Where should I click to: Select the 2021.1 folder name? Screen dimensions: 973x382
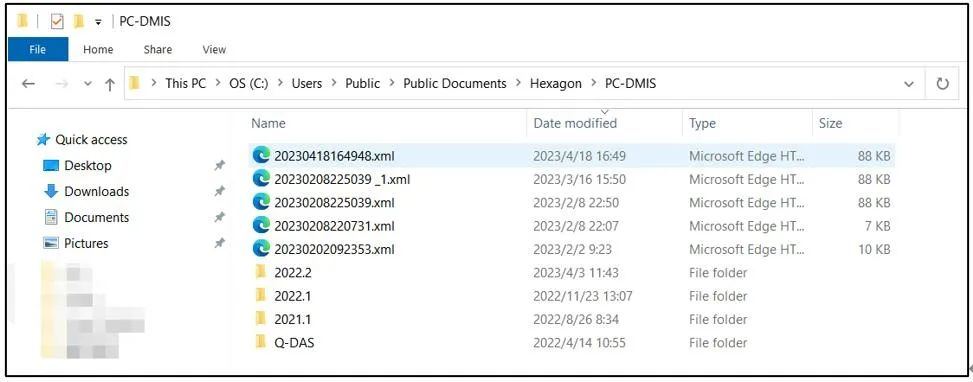coord(292,319)
